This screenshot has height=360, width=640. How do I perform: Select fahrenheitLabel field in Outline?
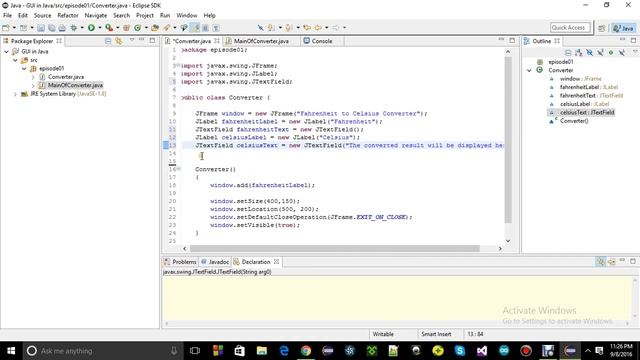click(x=589, y=87)
